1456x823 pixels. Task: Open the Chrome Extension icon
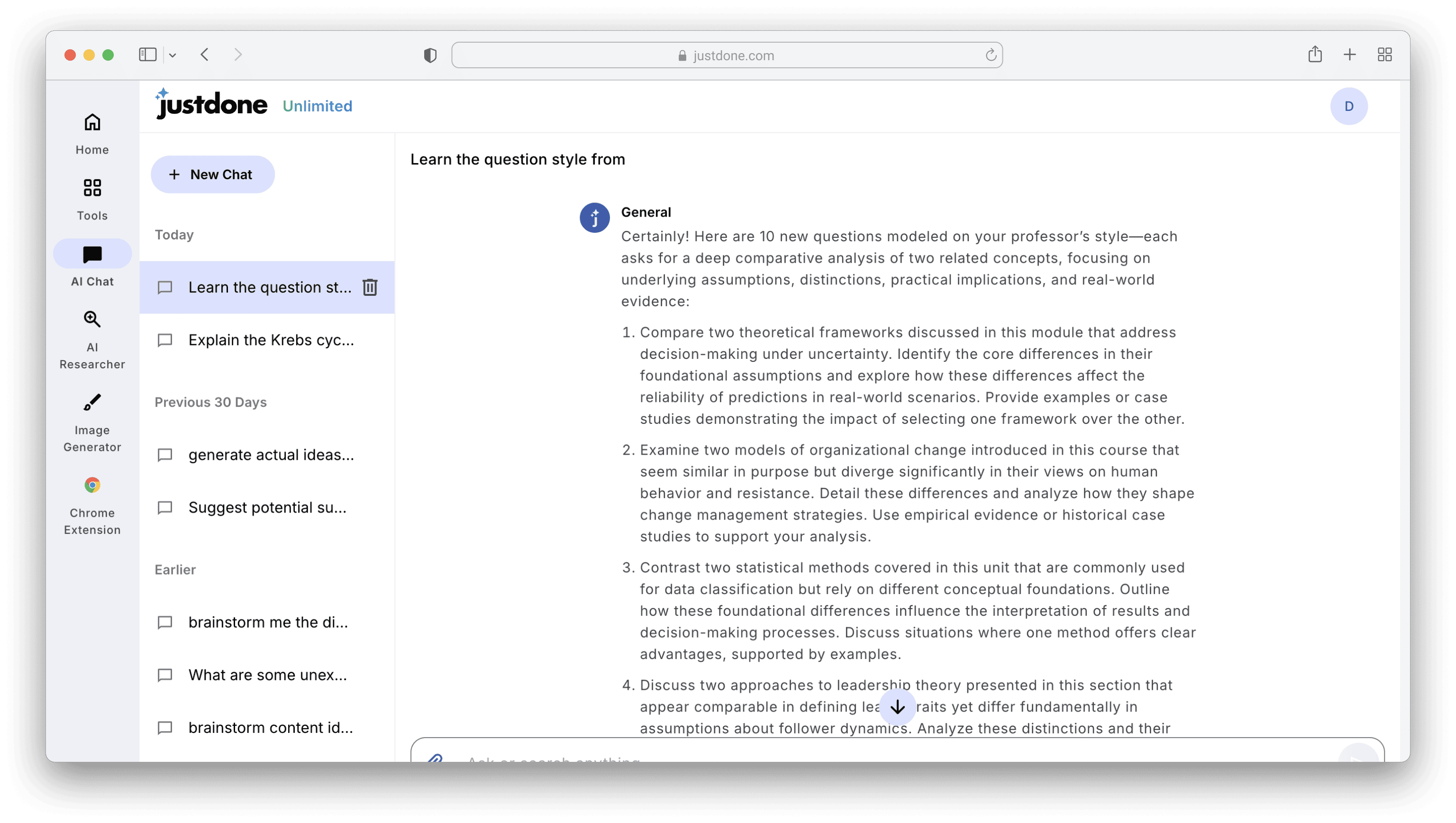pos(92,485)
